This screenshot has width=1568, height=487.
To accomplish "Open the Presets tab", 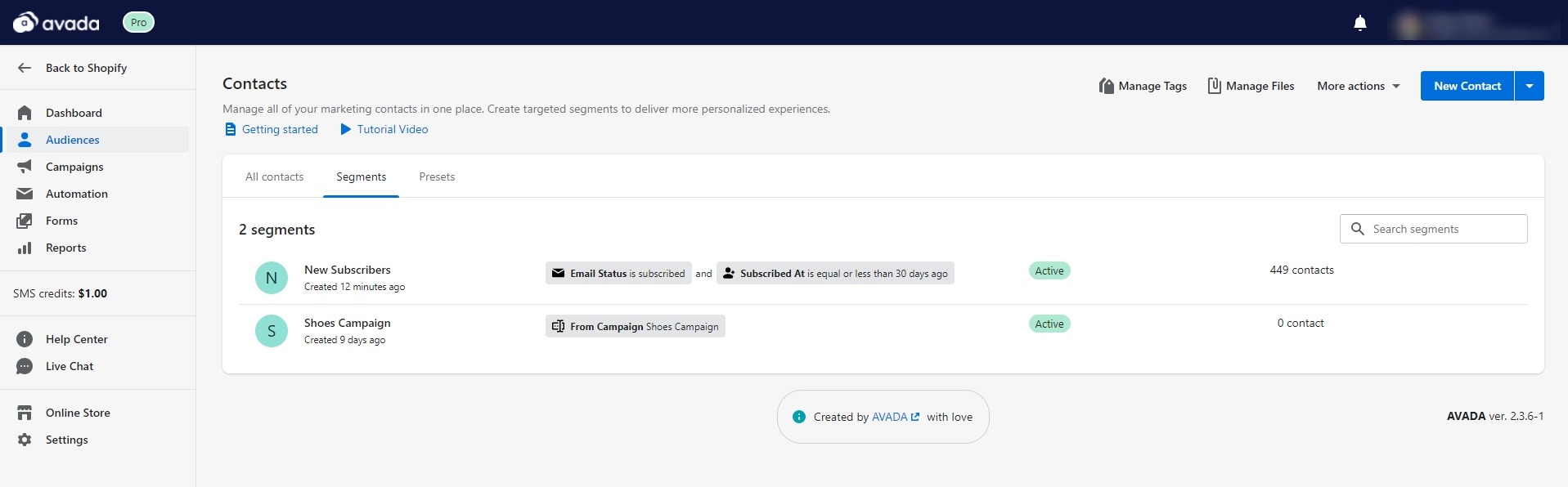I will pyautogui.click(x=437, y=176).
